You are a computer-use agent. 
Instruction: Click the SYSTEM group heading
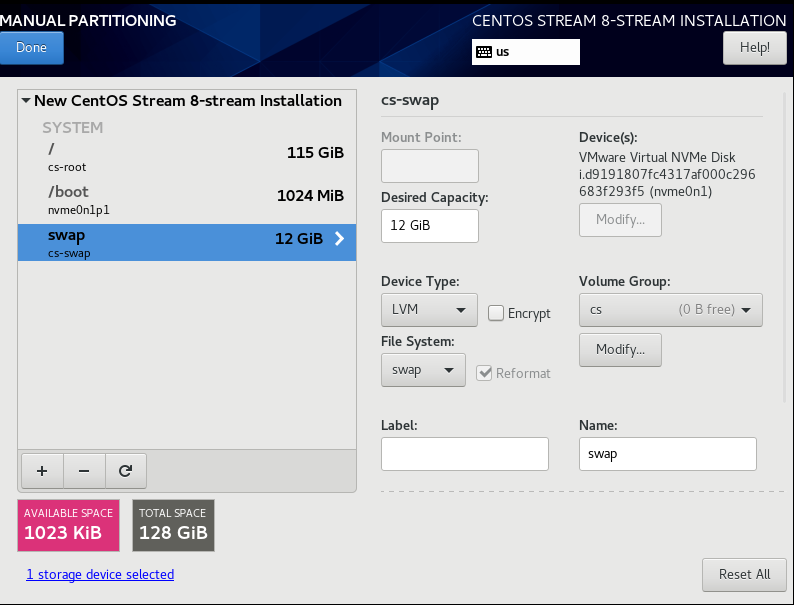72,128
